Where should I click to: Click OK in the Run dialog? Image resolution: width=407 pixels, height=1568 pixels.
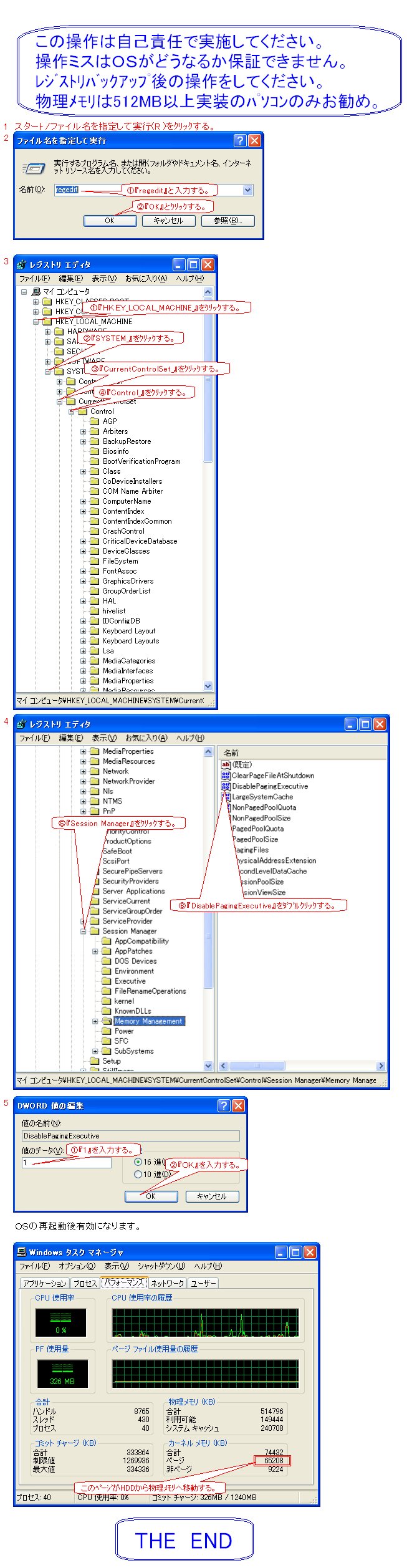click(x=110, y=221)
